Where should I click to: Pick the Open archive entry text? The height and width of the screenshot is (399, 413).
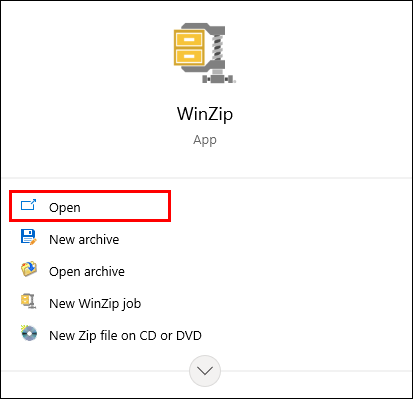coord(87,271)
